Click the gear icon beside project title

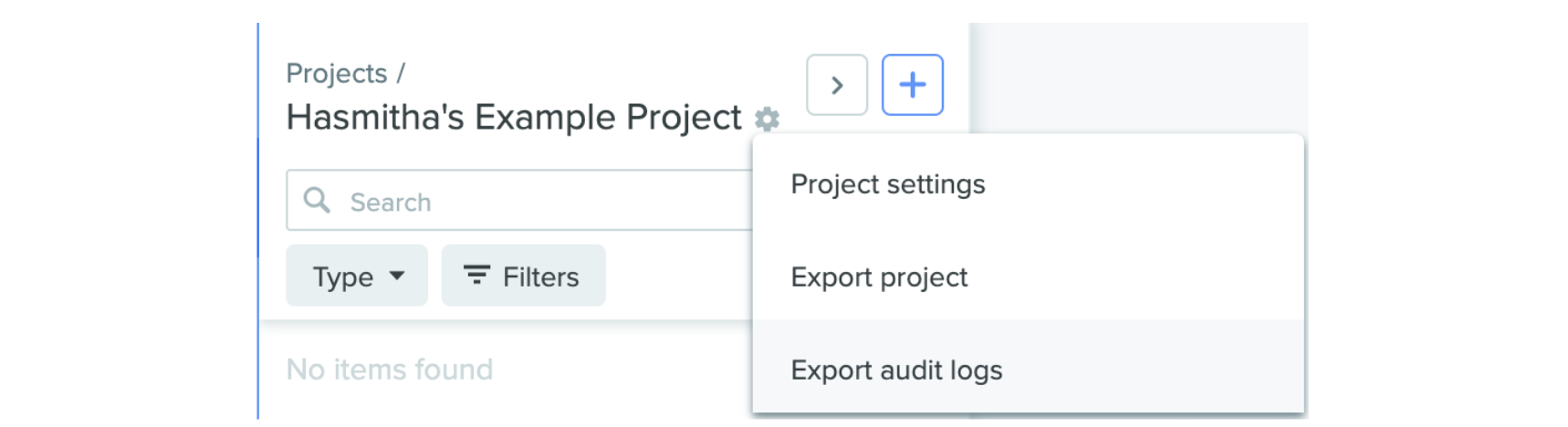pyautogui.click(x=767, y=119)
